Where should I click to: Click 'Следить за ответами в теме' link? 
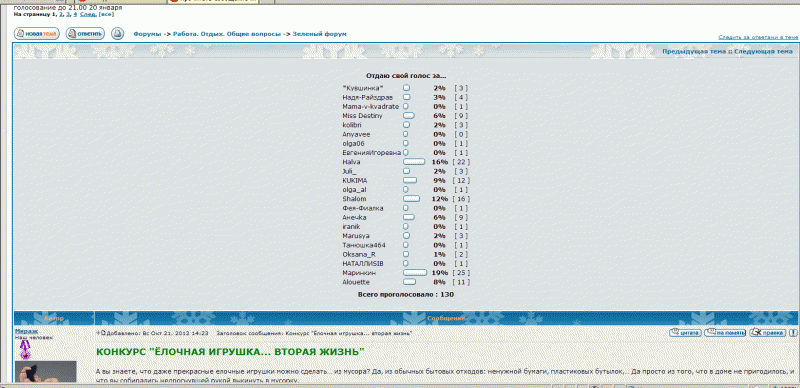[758, 37]
